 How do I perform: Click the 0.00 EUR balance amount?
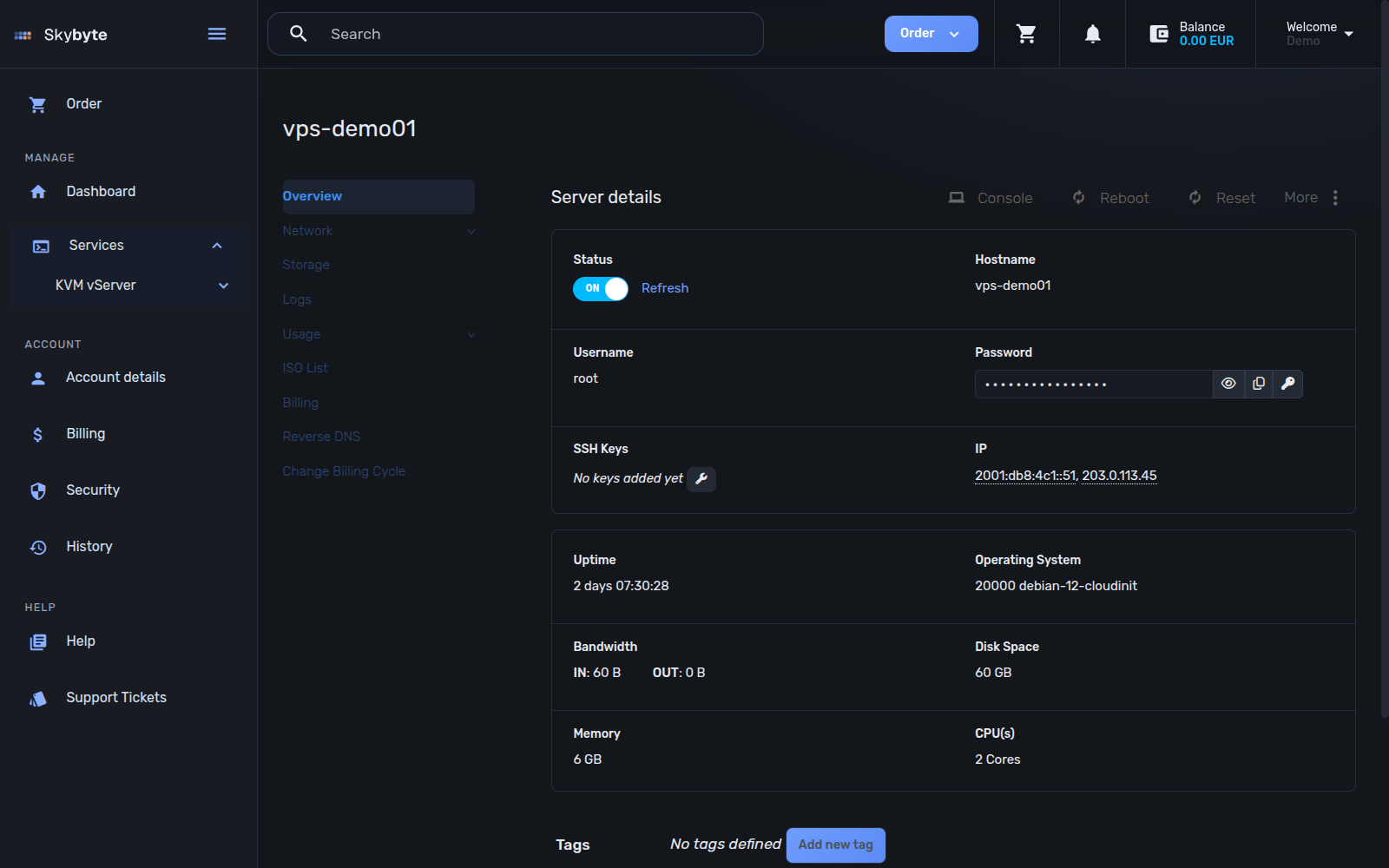pyautogui.click(x=1207, y=41)
